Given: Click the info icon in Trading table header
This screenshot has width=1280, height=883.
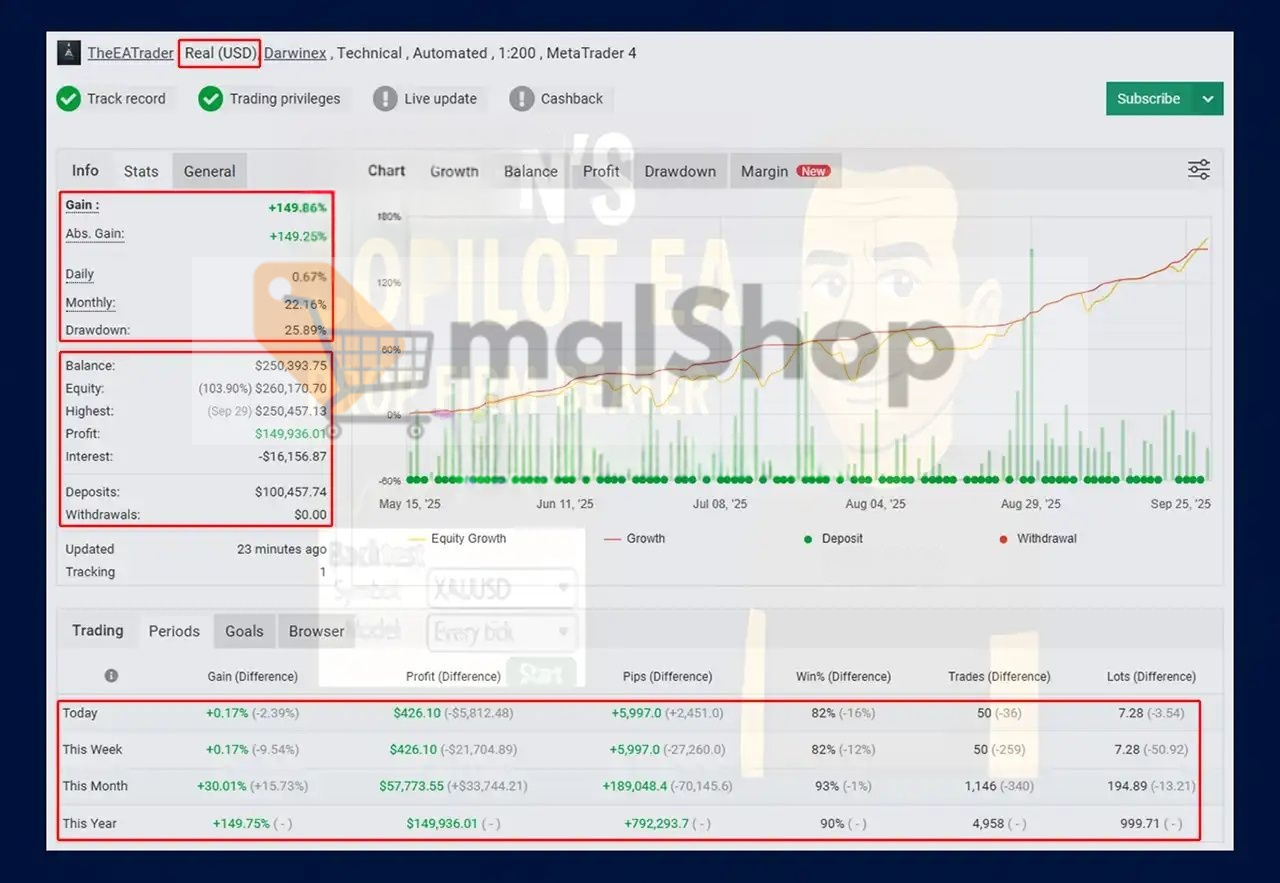Looking at the screenshot, I should coord(111,676).
